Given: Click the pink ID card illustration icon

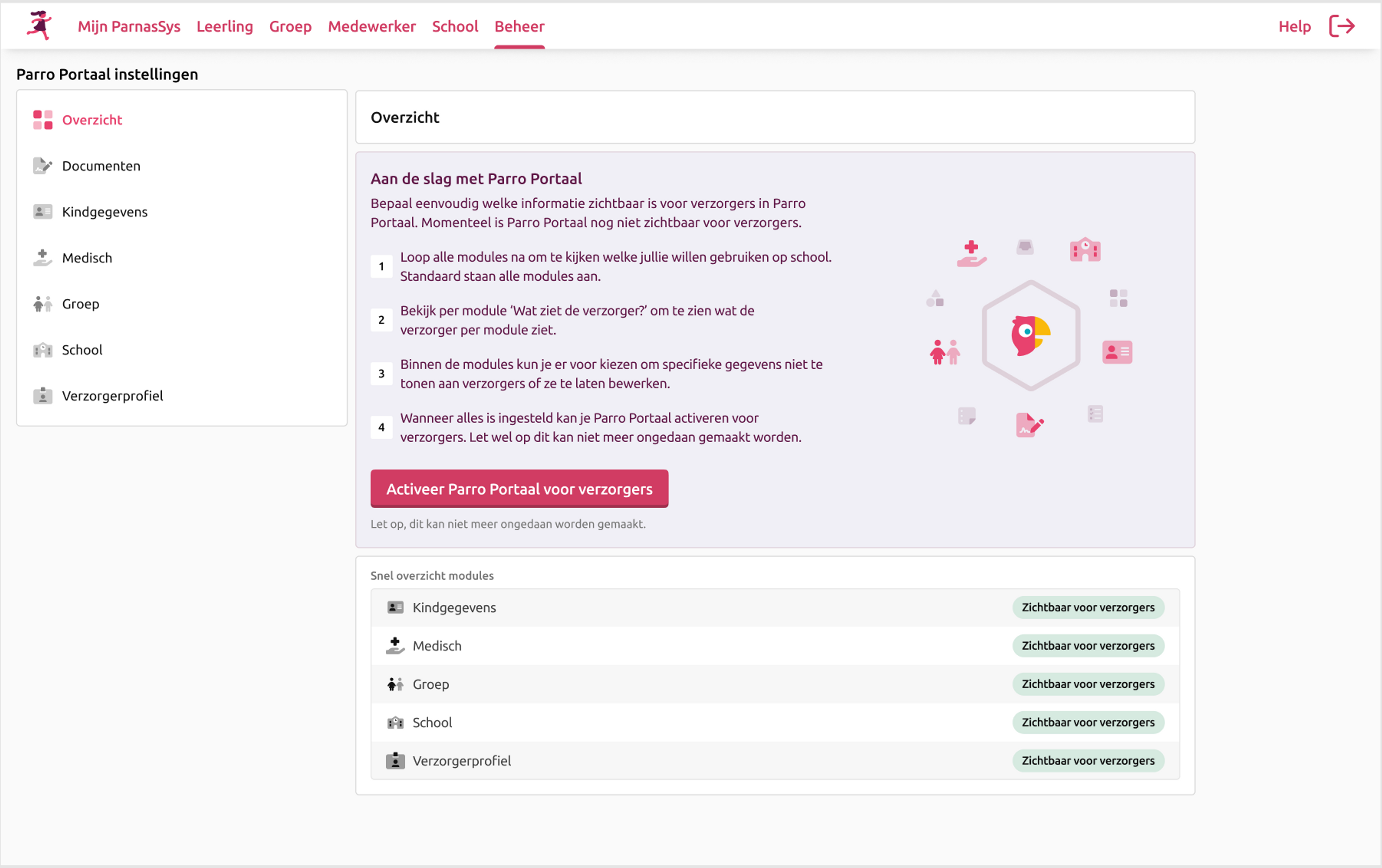Looking at the screenshot, I should click(x=1117, y=352).
